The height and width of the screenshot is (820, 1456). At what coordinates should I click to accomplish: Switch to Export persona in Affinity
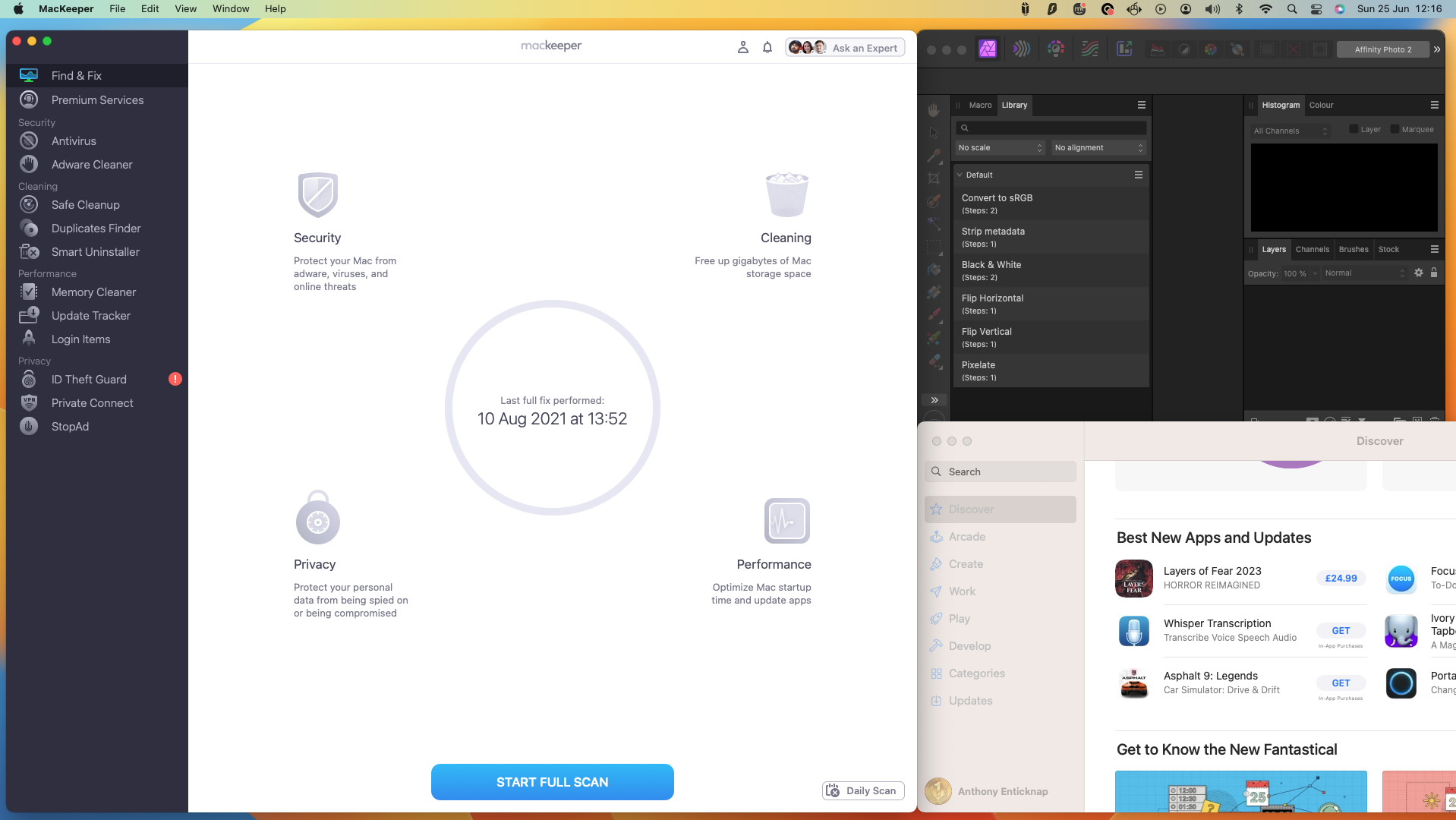pyautogui.click(x=1124, y=49)
